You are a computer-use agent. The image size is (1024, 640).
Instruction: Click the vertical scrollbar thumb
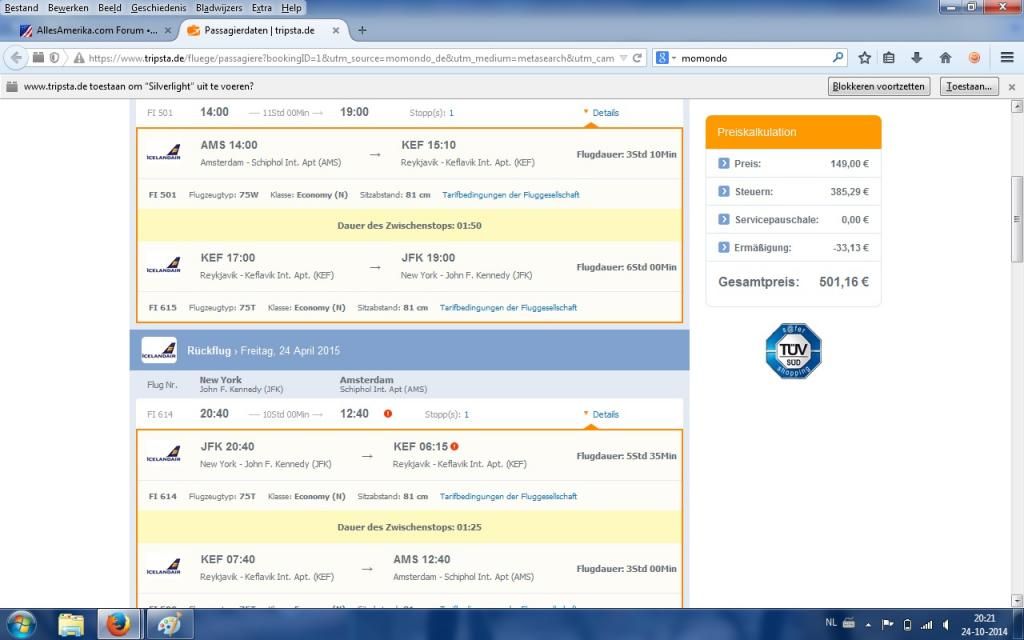[x=1016, y=219]
